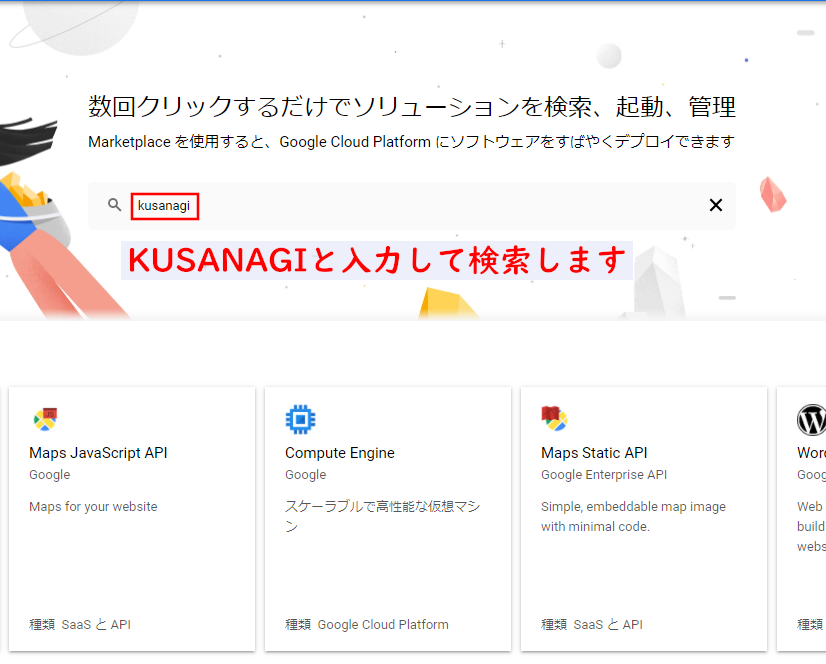Click the Compute Engine chip icon
Viewport: 826px width, 664px height.
300,419
